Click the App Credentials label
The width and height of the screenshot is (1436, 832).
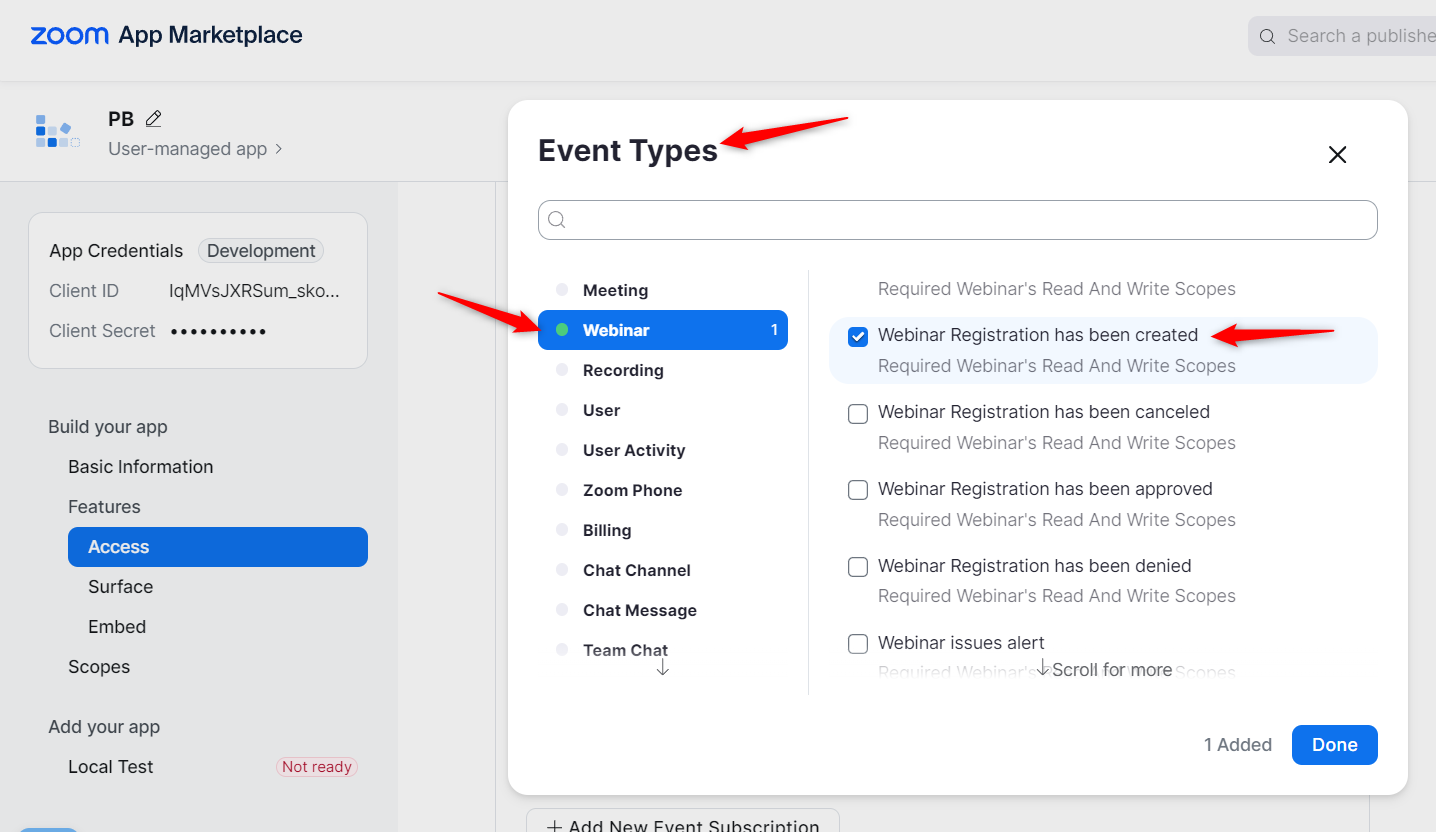(116, 251)
